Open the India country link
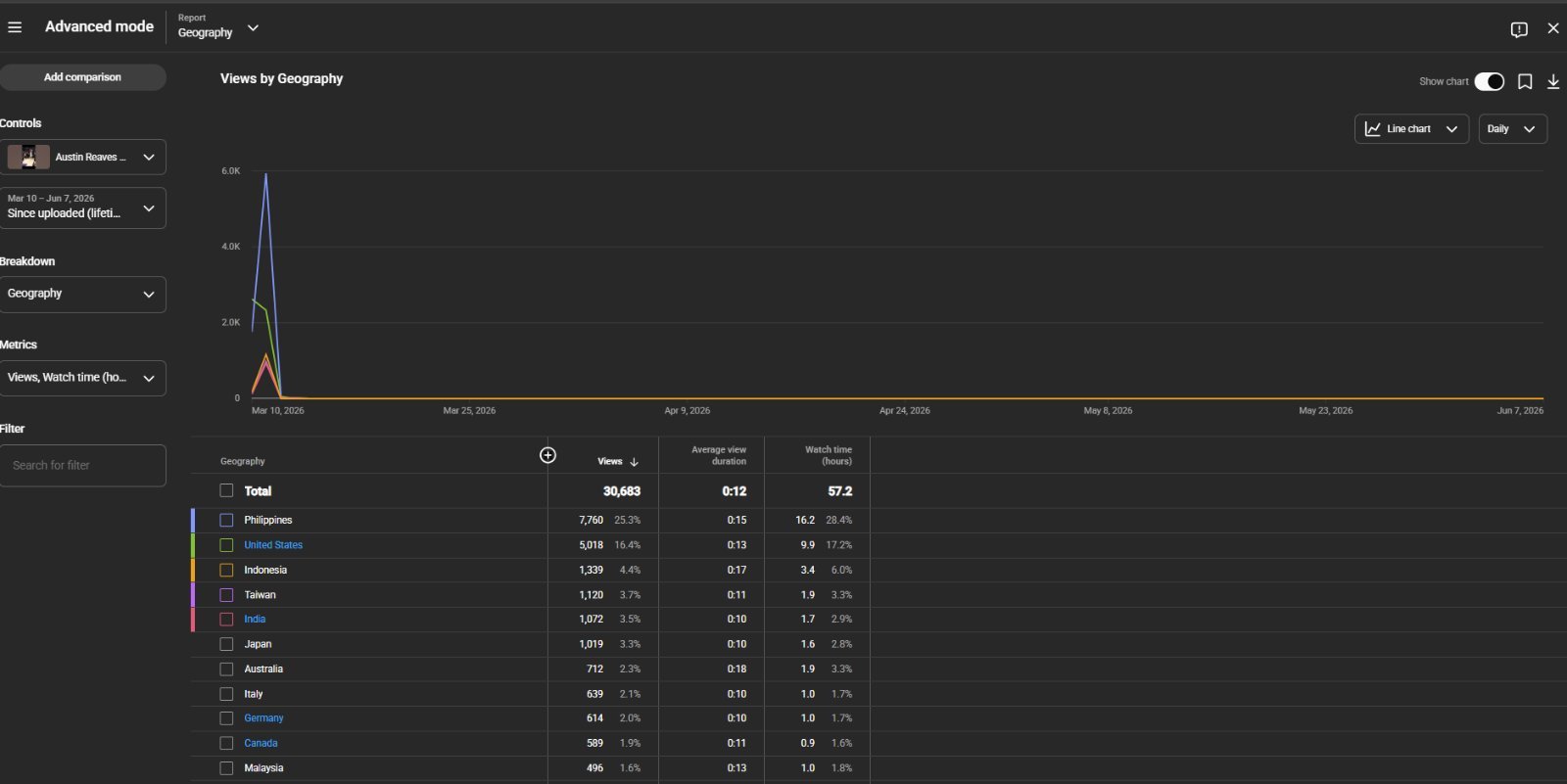The image size is (1567, 784). 255,620
